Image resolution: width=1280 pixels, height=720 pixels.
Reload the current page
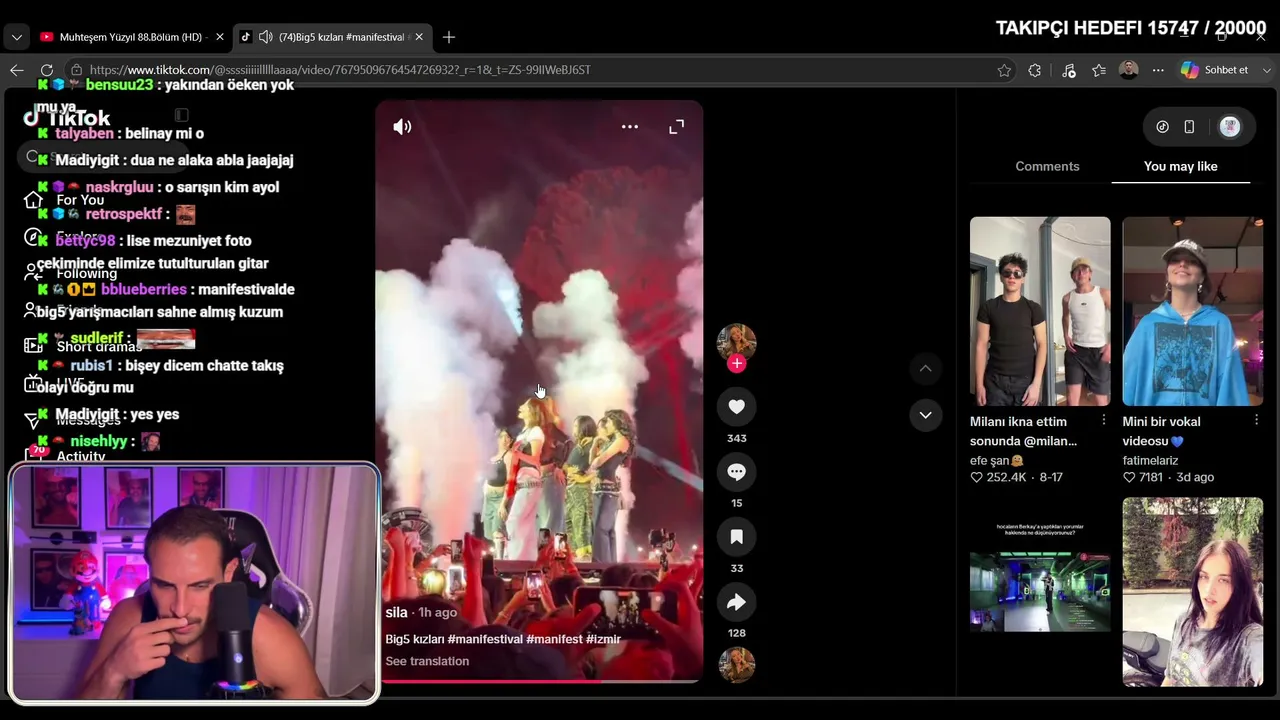click(x=47, y=70)
